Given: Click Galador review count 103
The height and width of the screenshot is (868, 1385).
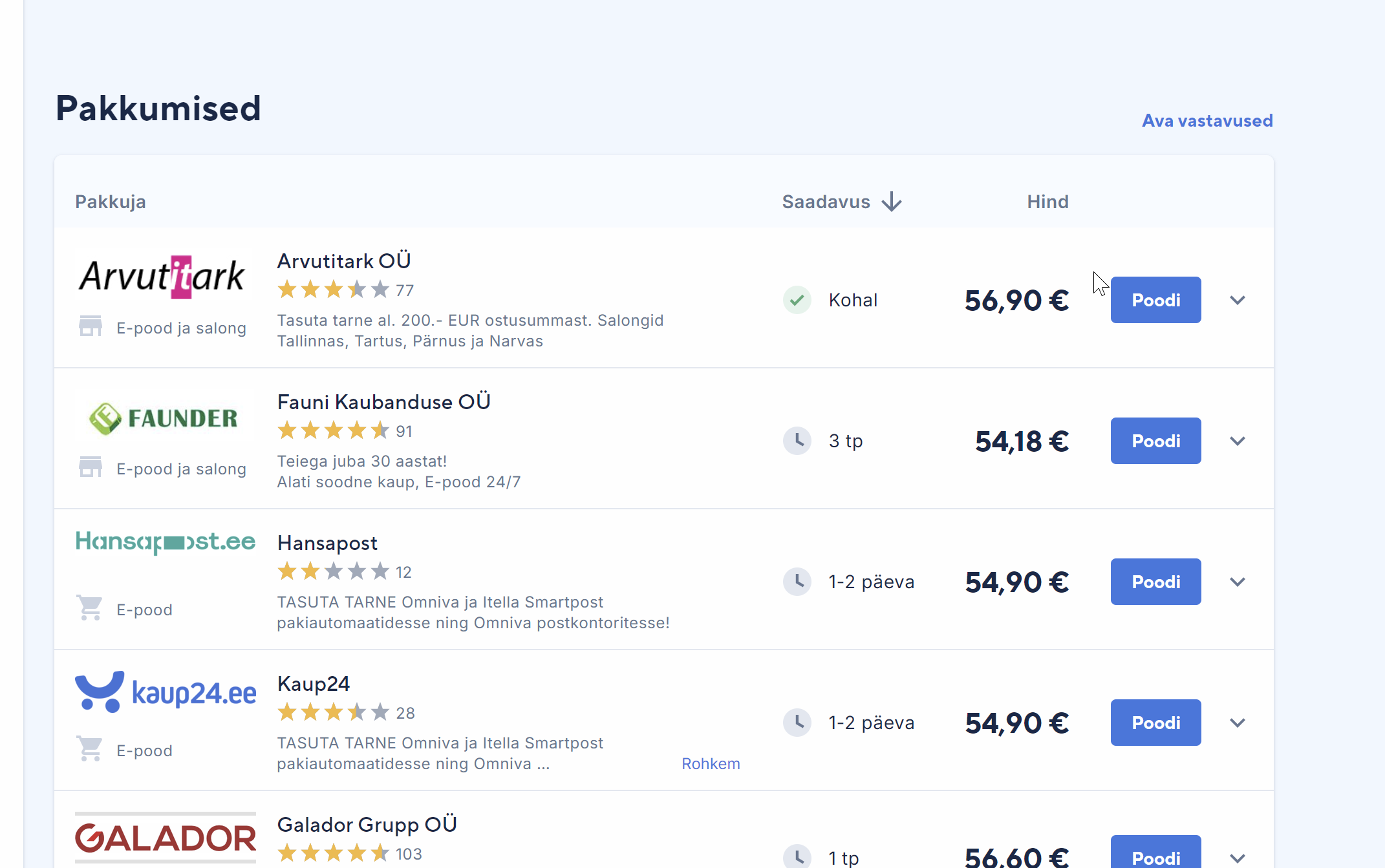Looking at the screenshot, I should click(409, 854).
